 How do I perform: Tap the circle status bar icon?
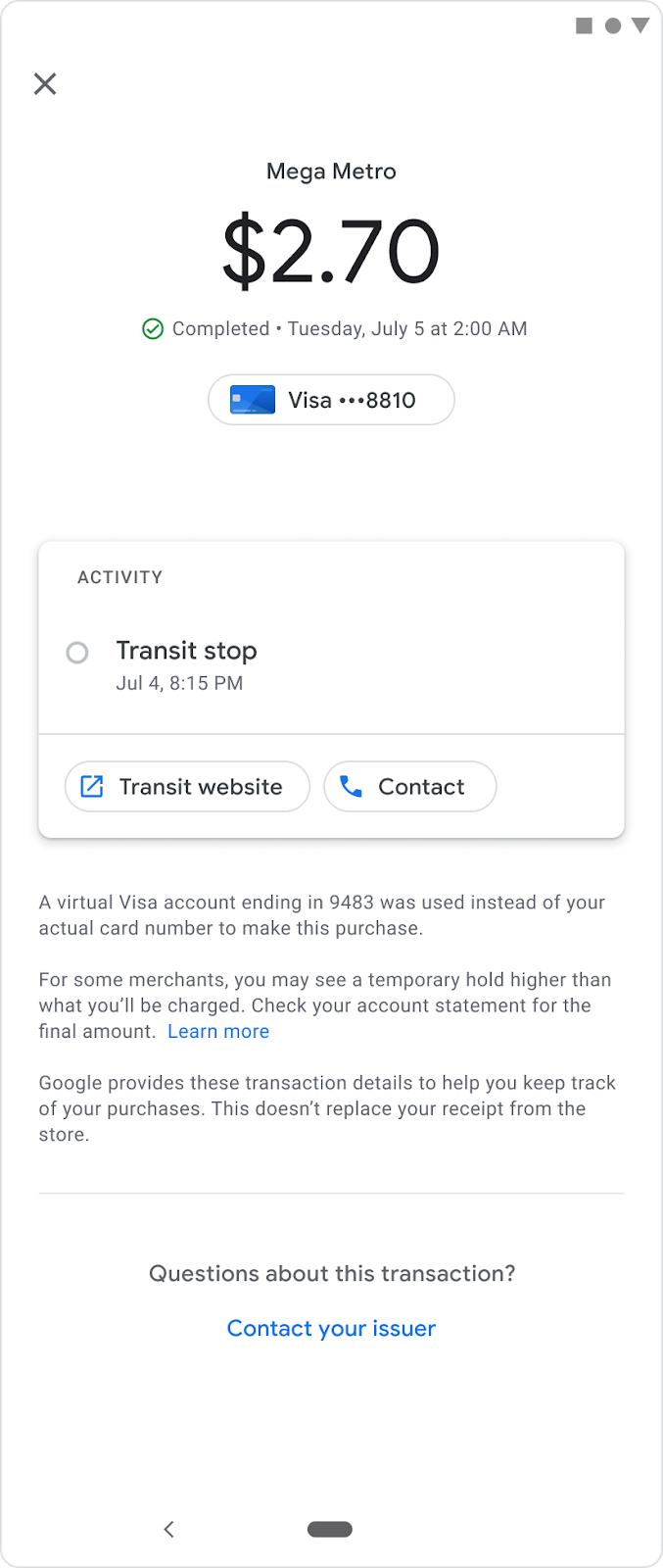pos(613,25)
